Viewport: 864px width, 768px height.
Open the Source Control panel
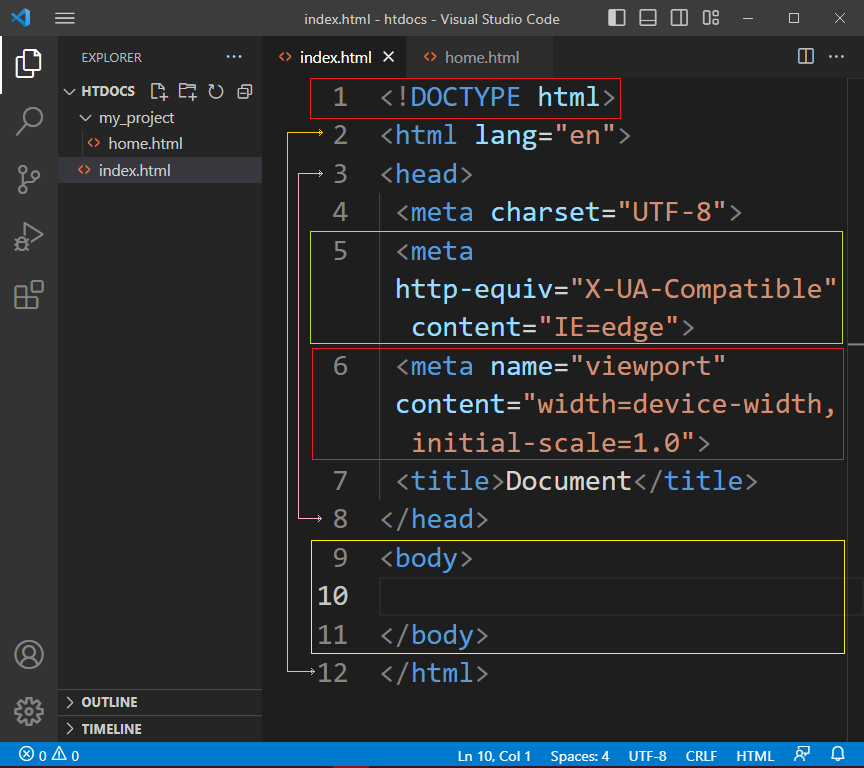coord(29,179)
